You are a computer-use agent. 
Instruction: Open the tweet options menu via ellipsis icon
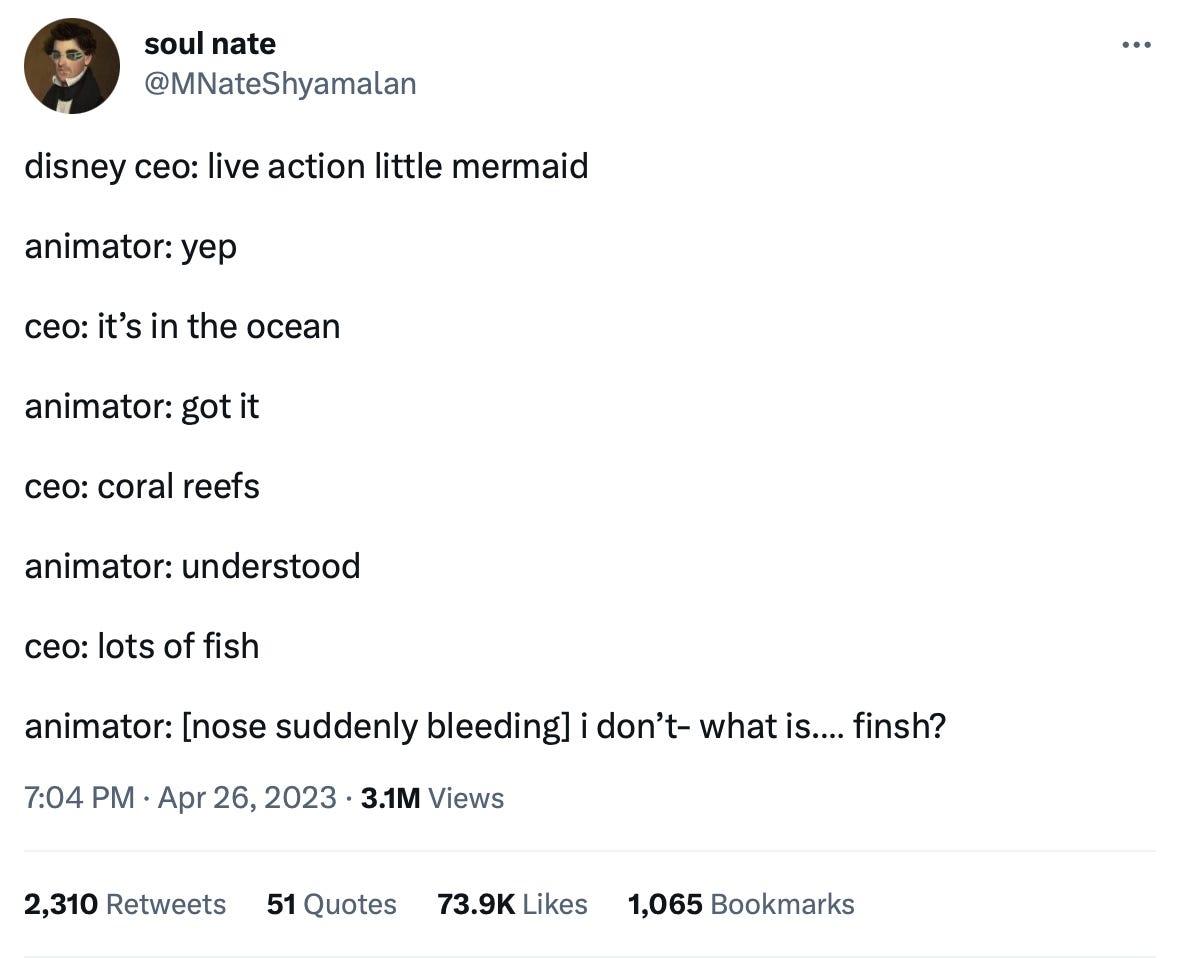(x=1137, y=44)
